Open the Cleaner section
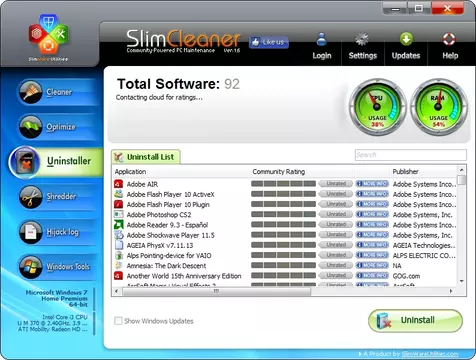The width and height of the screenshot is (476, 360). pos(57,92)
